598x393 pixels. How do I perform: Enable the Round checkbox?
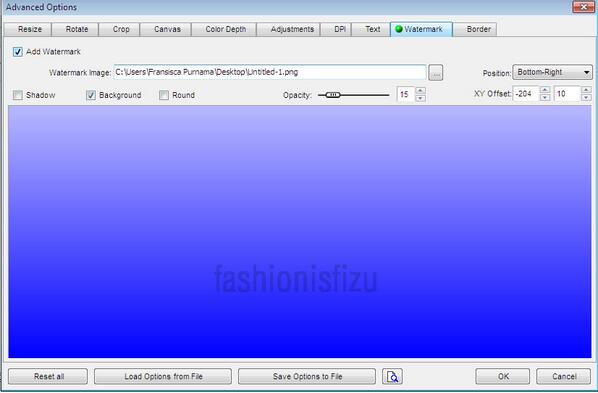coord(164,95)
